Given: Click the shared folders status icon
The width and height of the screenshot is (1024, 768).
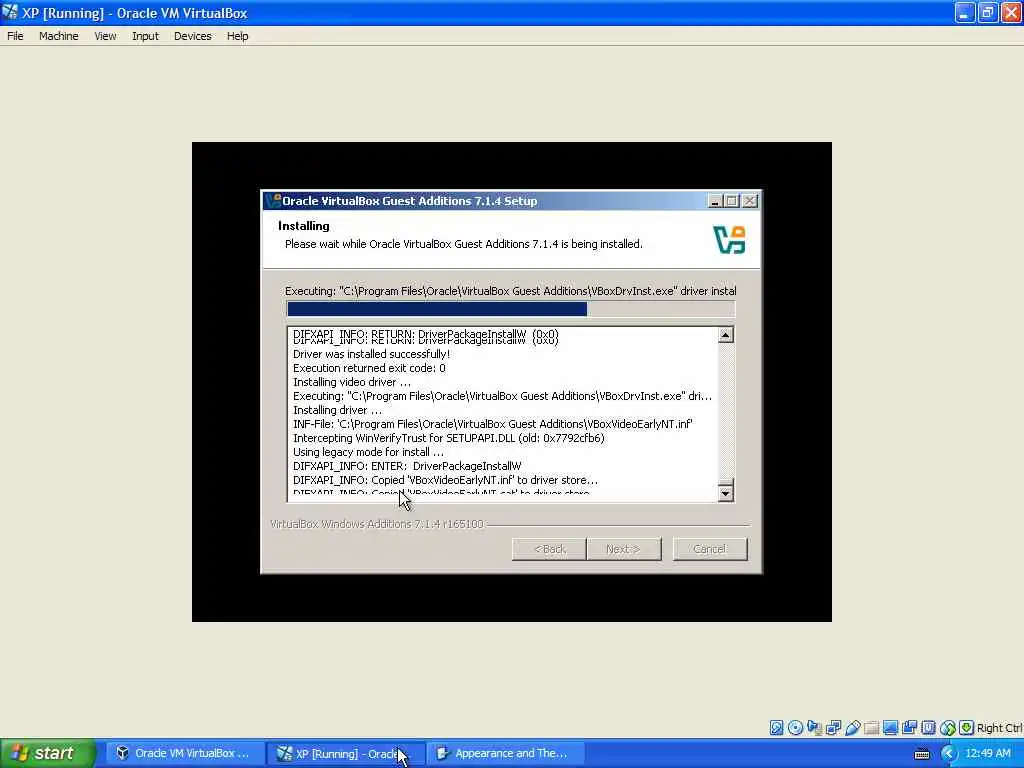Looking at the screenshot, I should pos(871,728).
